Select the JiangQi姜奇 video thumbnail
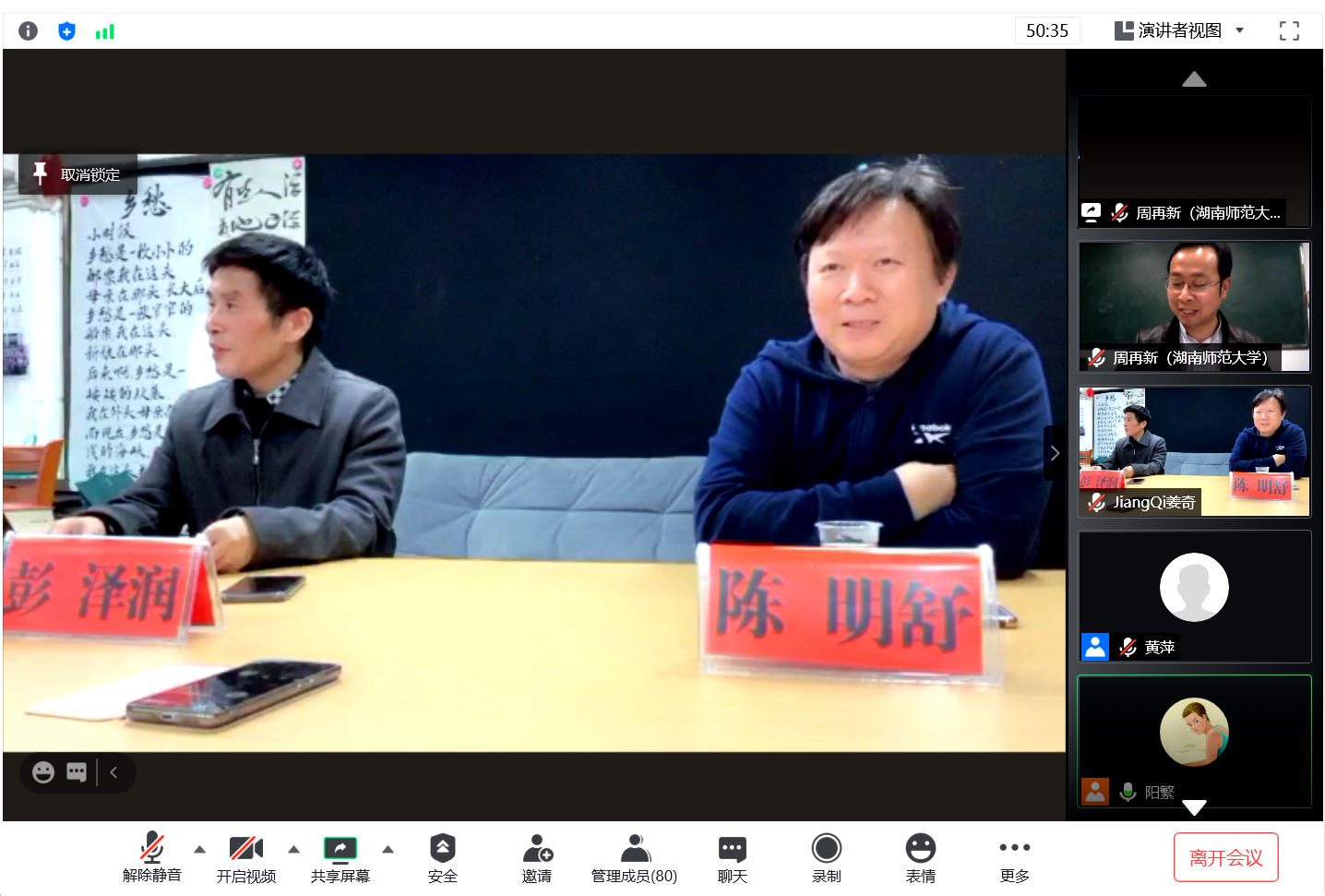Image resolution: width=1325 pixels, height=896 pixels. click(1194, 451)
